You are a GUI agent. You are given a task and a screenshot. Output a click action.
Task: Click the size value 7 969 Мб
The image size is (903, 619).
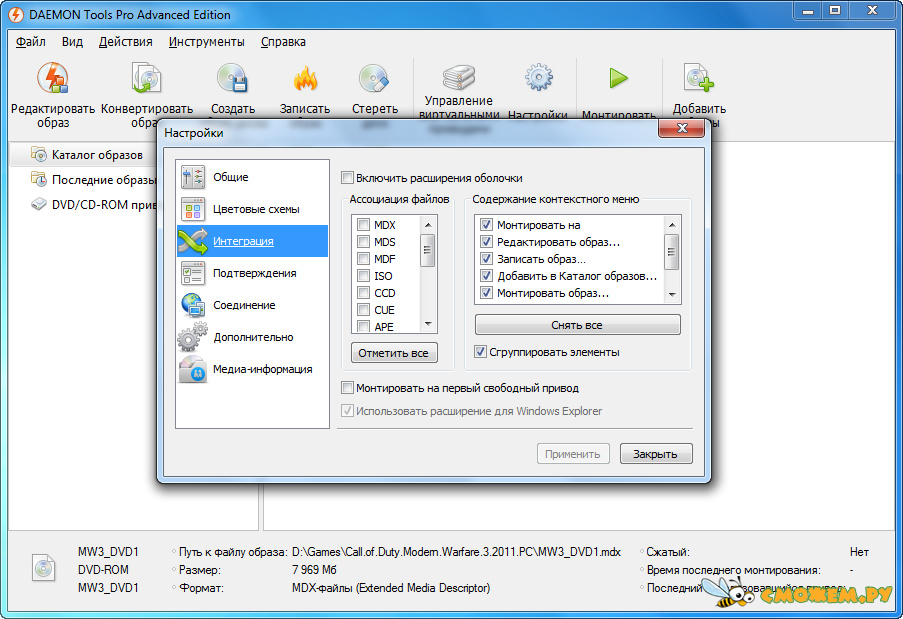point(314,569)
